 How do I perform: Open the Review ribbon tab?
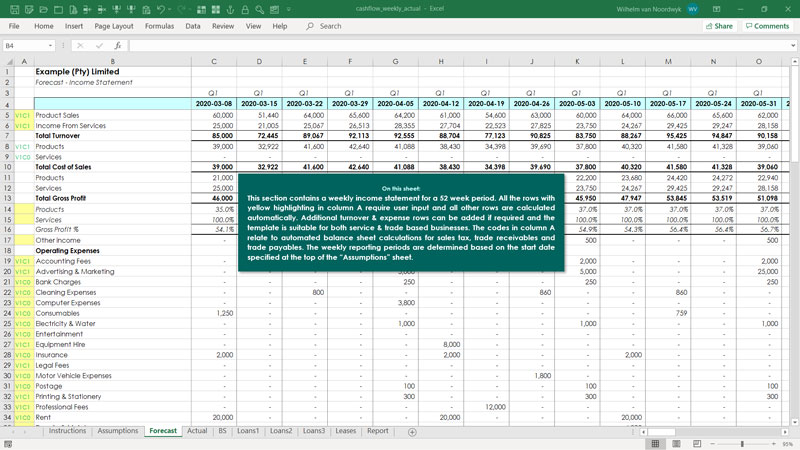pyautogui.click(x=223, y=26)
